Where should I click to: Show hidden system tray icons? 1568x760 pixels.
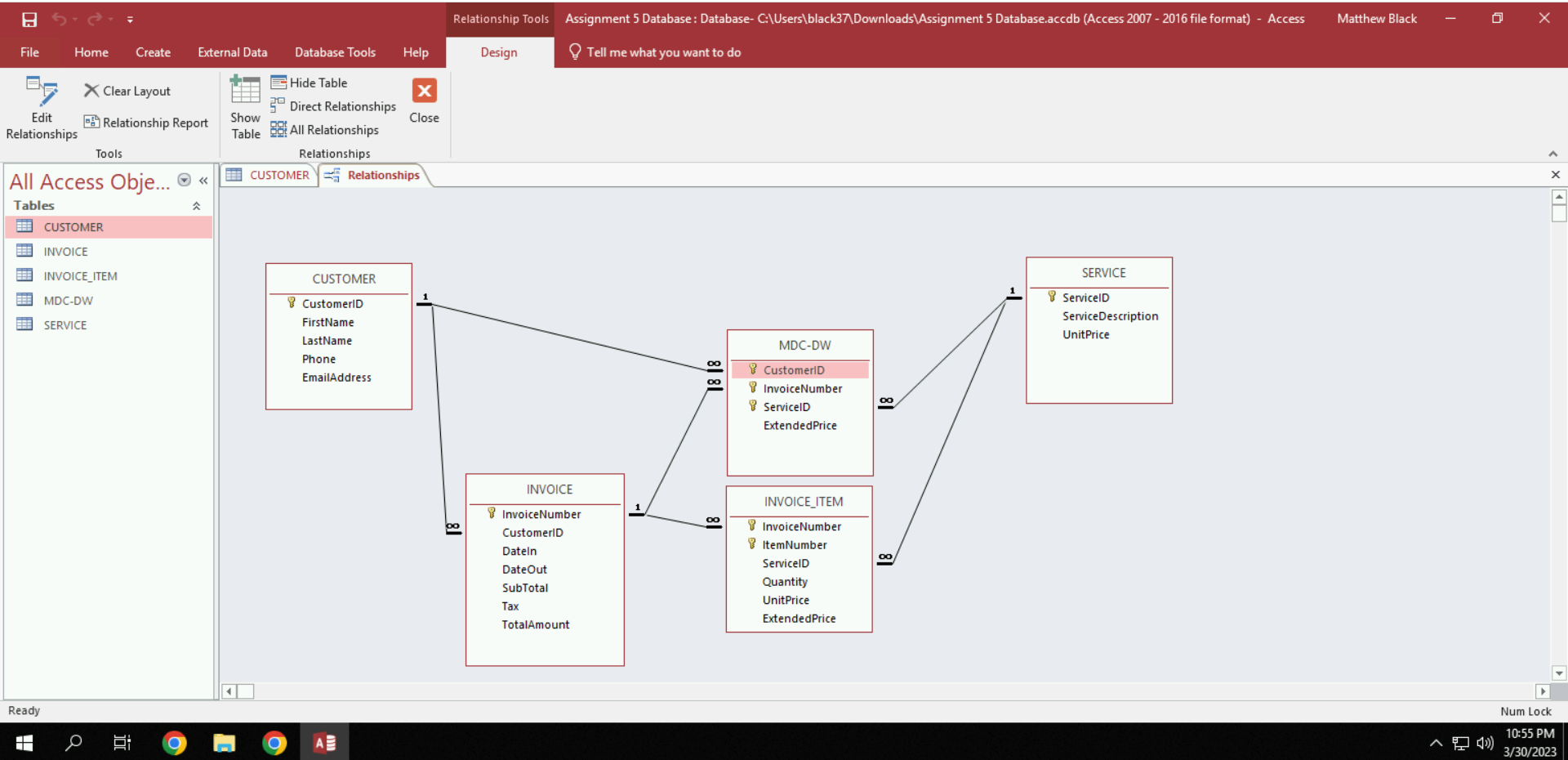tap(1436, 743)
